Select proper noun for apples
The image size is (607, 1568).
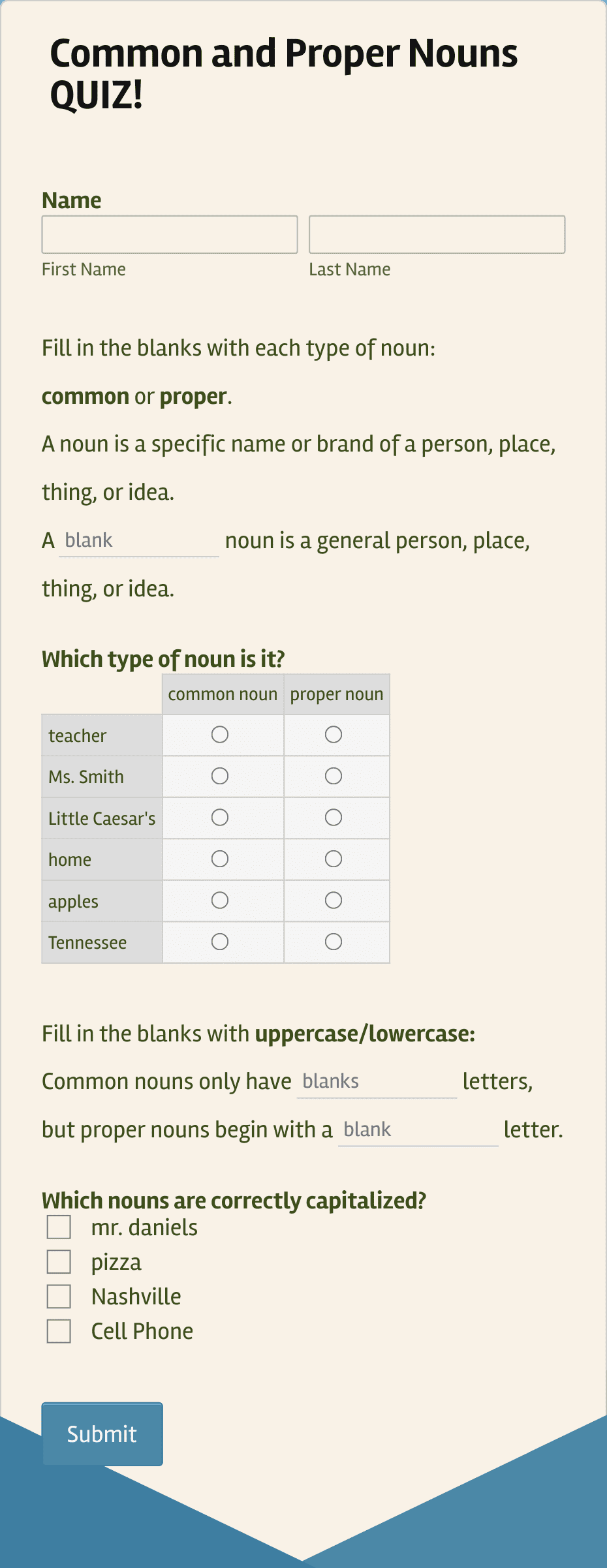(x=334, y=900)
